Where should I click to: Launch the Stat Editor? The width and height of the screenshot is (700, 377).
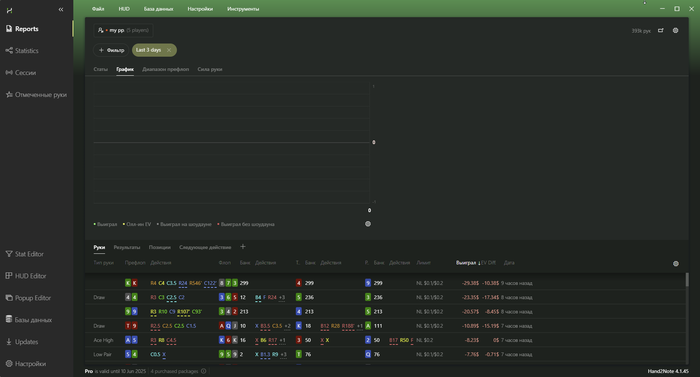coord(25,254)
